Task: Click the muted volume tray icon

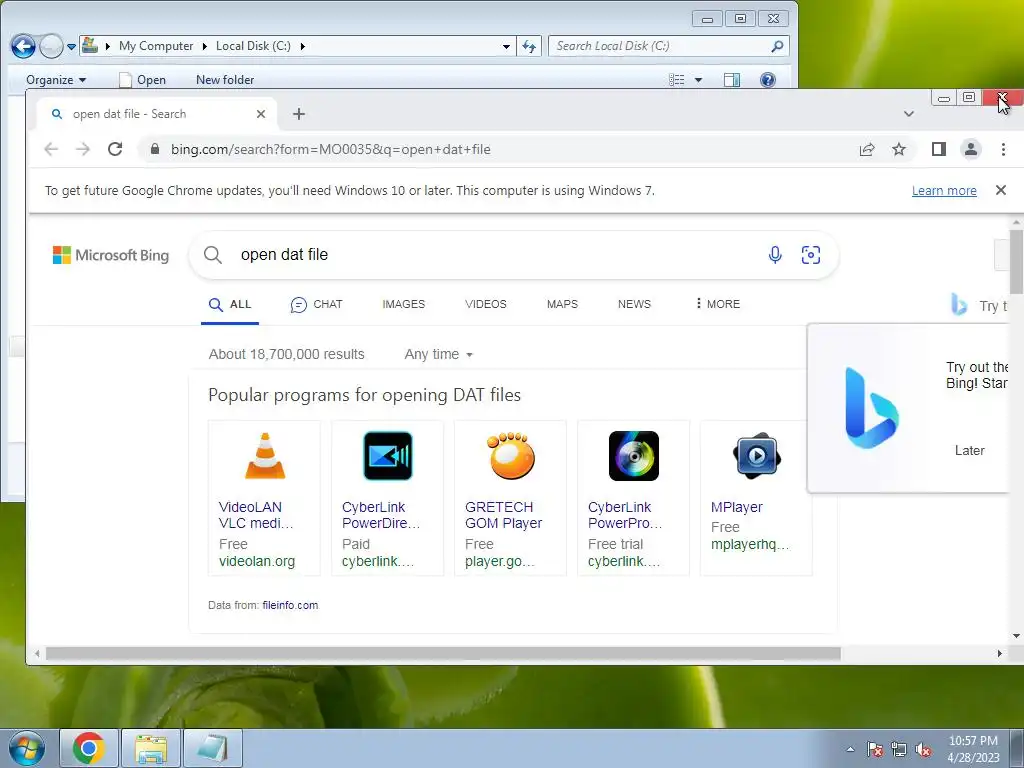Action: (x=923, y=749)
